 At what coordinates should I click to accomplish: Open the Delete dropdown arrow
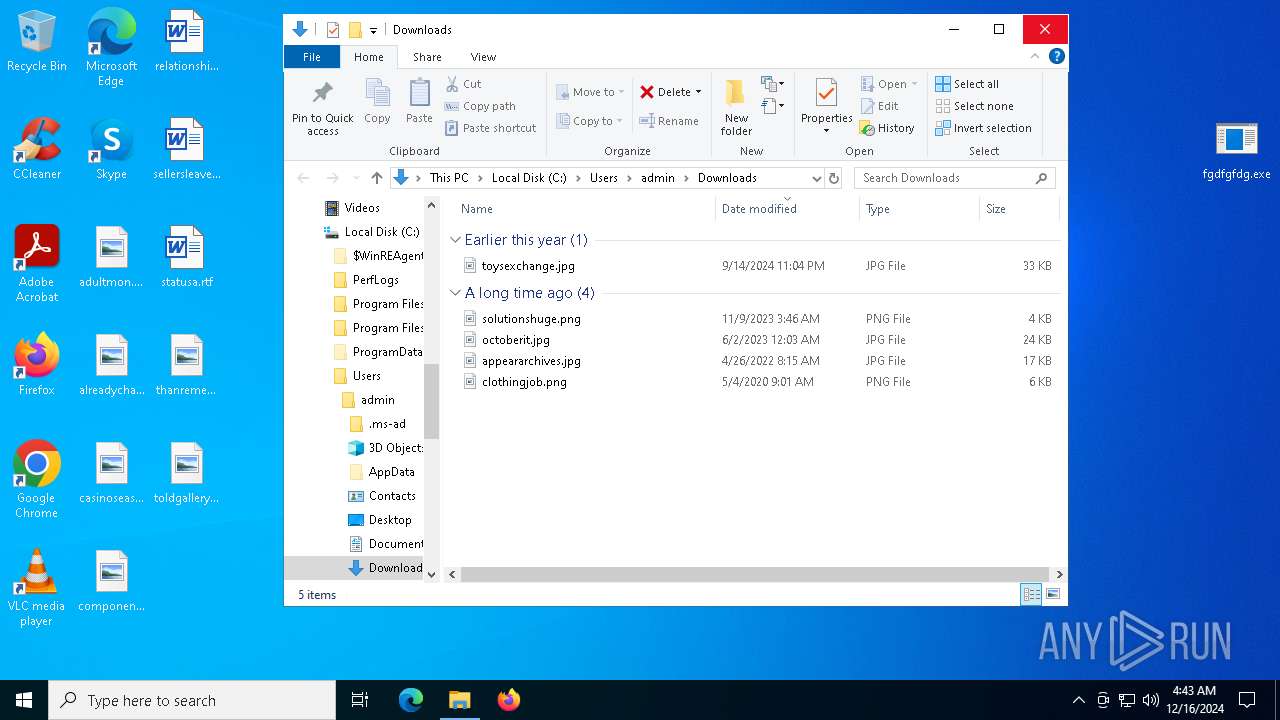698,92
